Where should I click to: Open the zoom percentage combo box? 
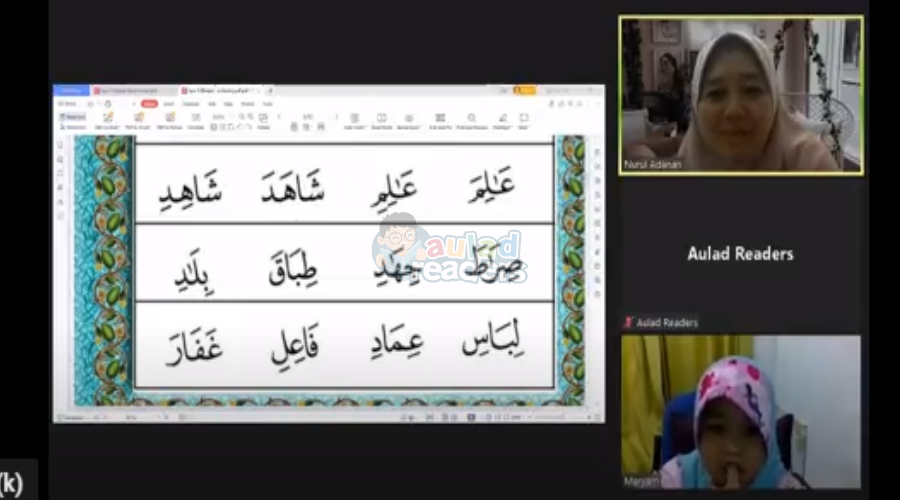(x=220, y=117)
